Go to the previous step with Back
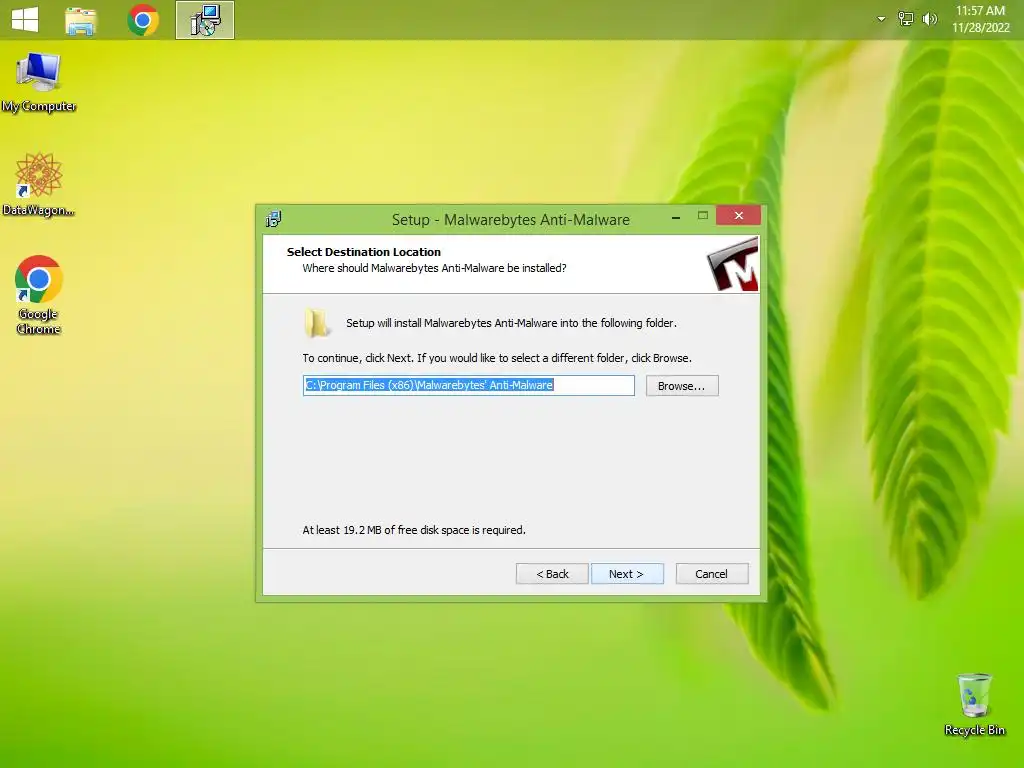 tap(552, 574)
